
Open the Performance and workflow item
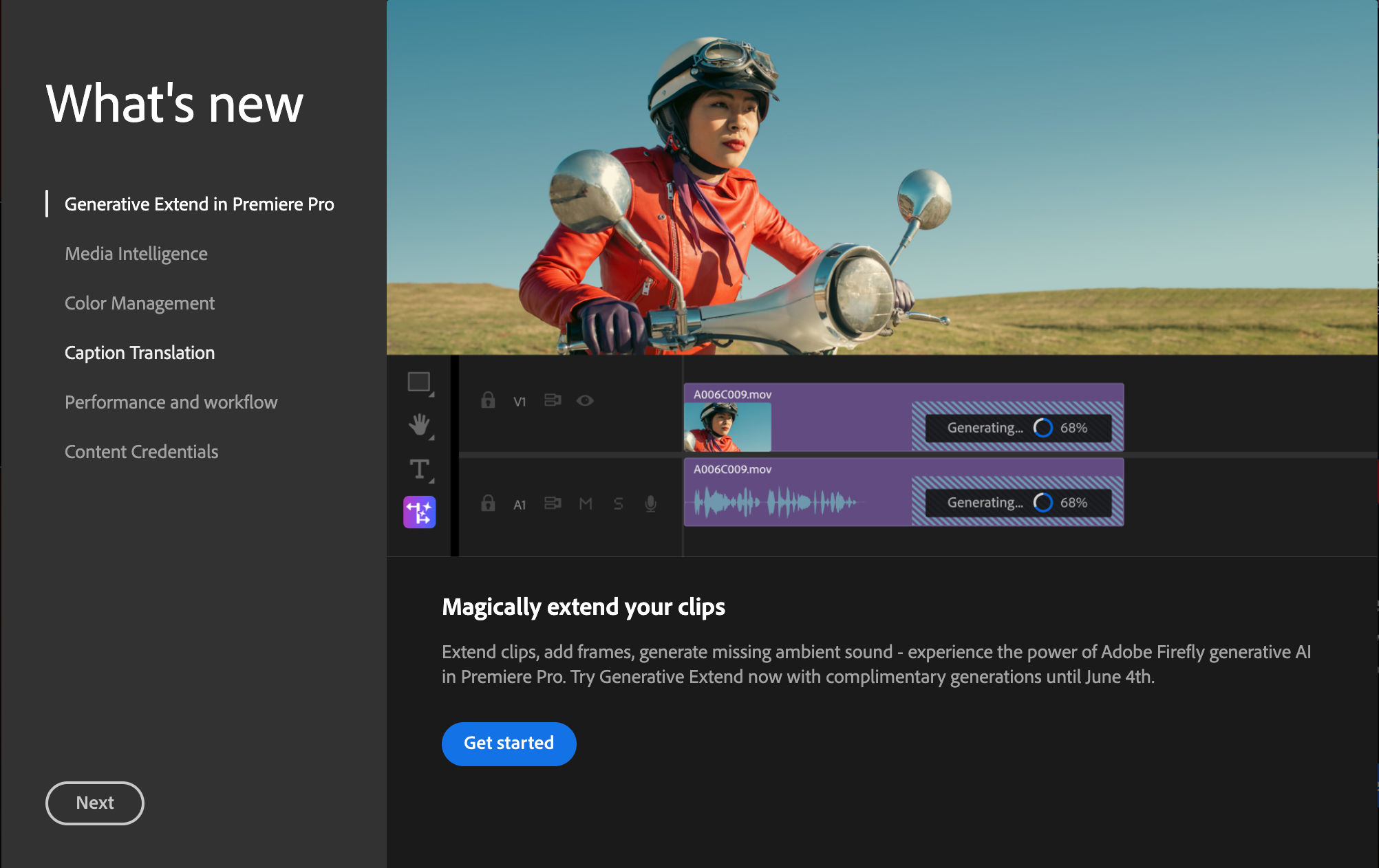pos(171,402)
